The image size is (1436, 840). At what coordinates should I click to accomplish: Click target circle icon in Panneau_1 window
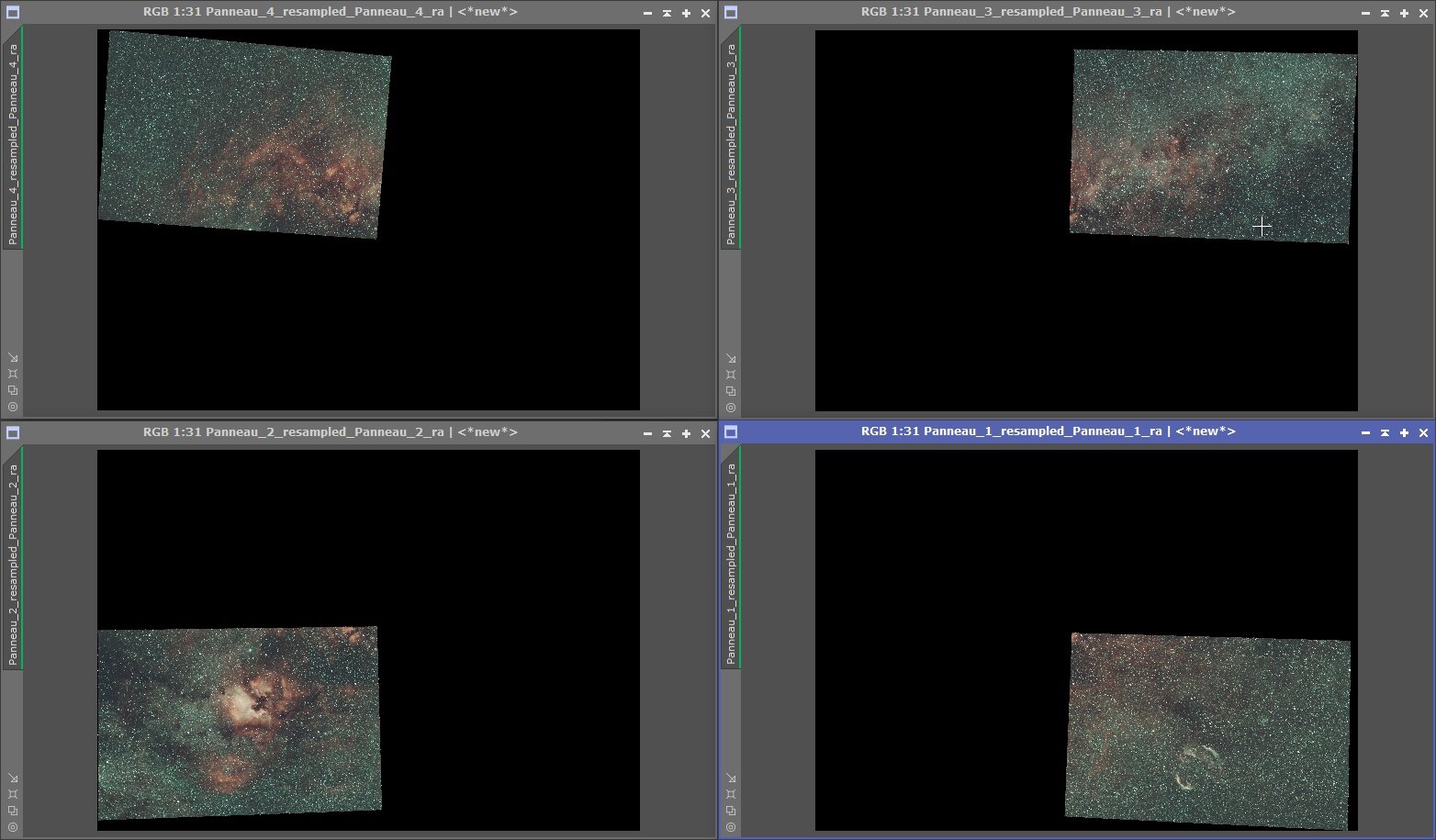[x=731, y=827]
